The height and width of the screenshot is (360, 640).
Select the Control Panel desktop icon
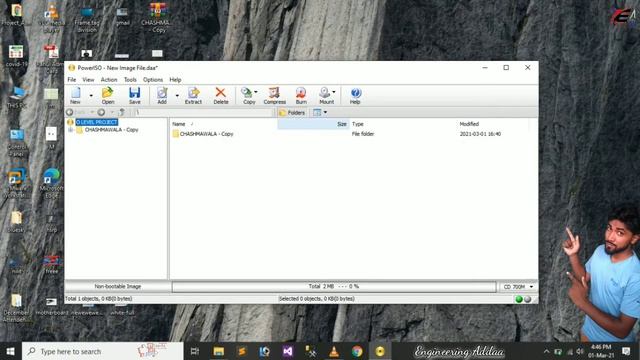pyautogui.click(x=17, y=142)
